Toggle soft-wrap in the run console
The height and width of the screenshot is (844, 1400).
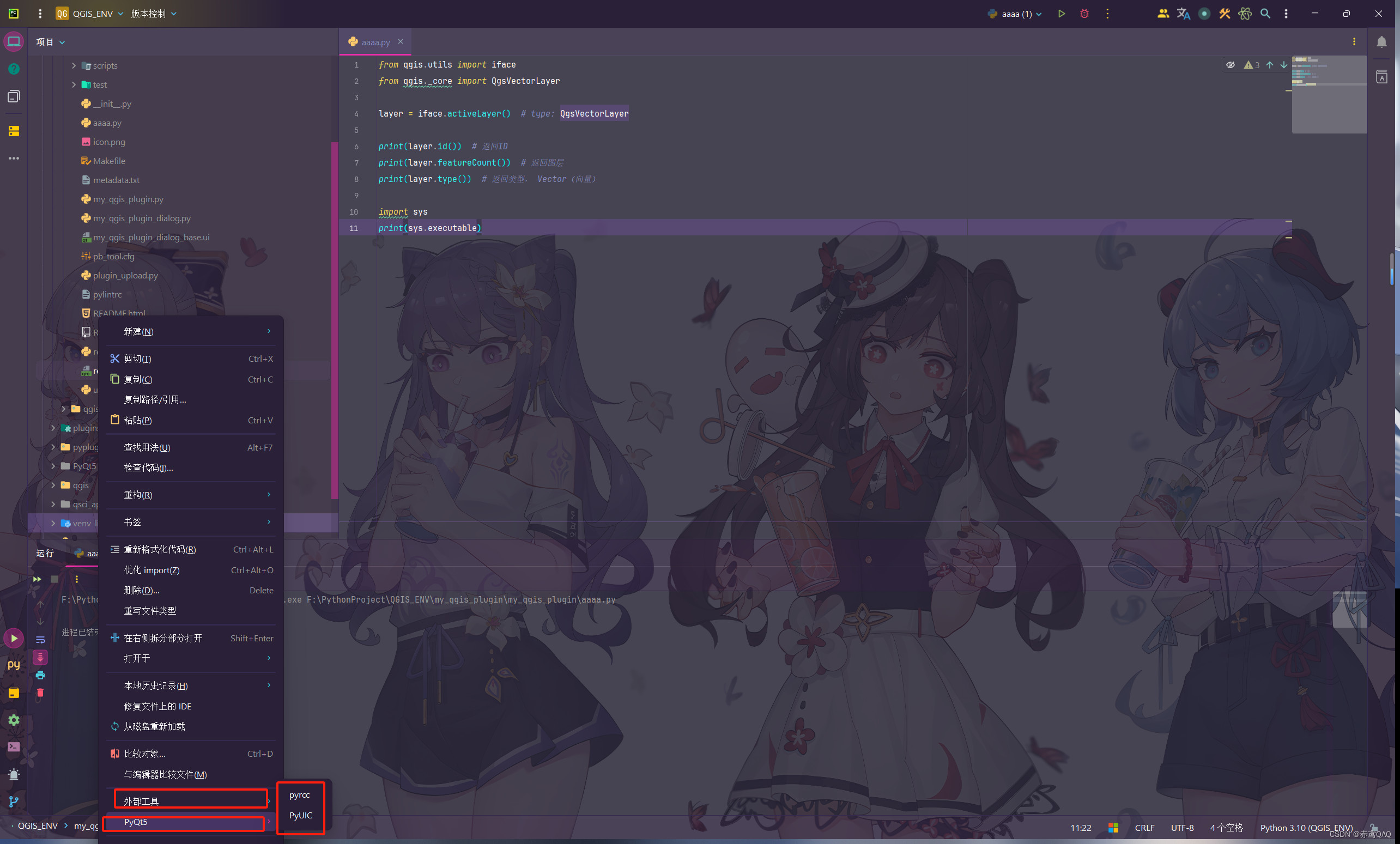pos(40,640)
